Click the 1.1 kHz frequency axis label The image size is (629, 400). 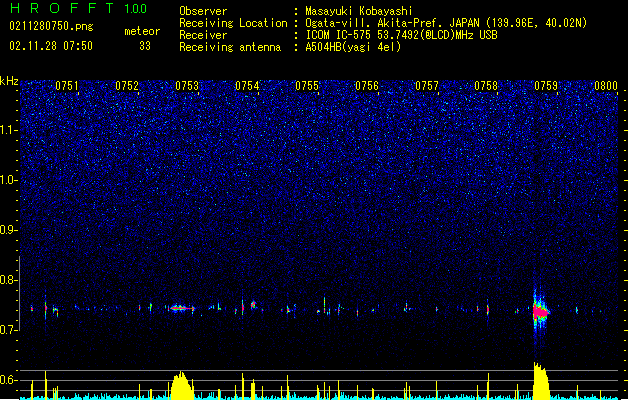[x=9, y=130]
